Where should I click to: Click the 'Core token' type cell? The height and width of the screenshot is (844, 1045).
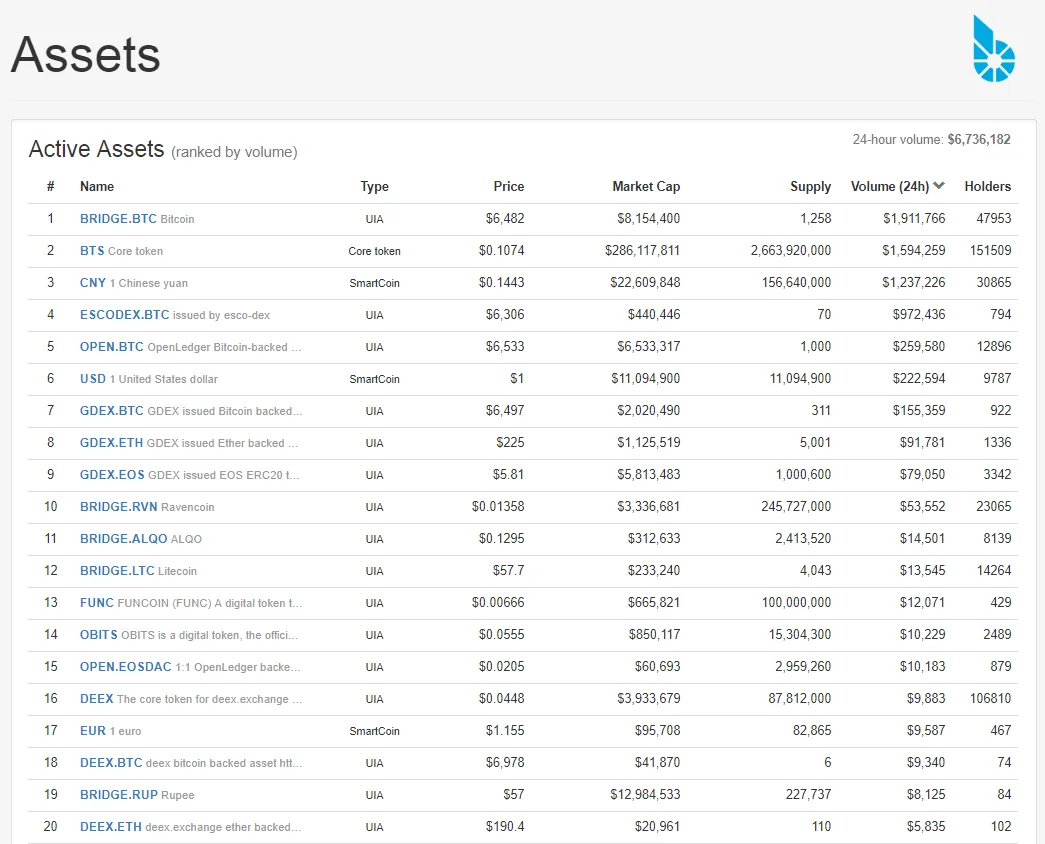(375, 251)
